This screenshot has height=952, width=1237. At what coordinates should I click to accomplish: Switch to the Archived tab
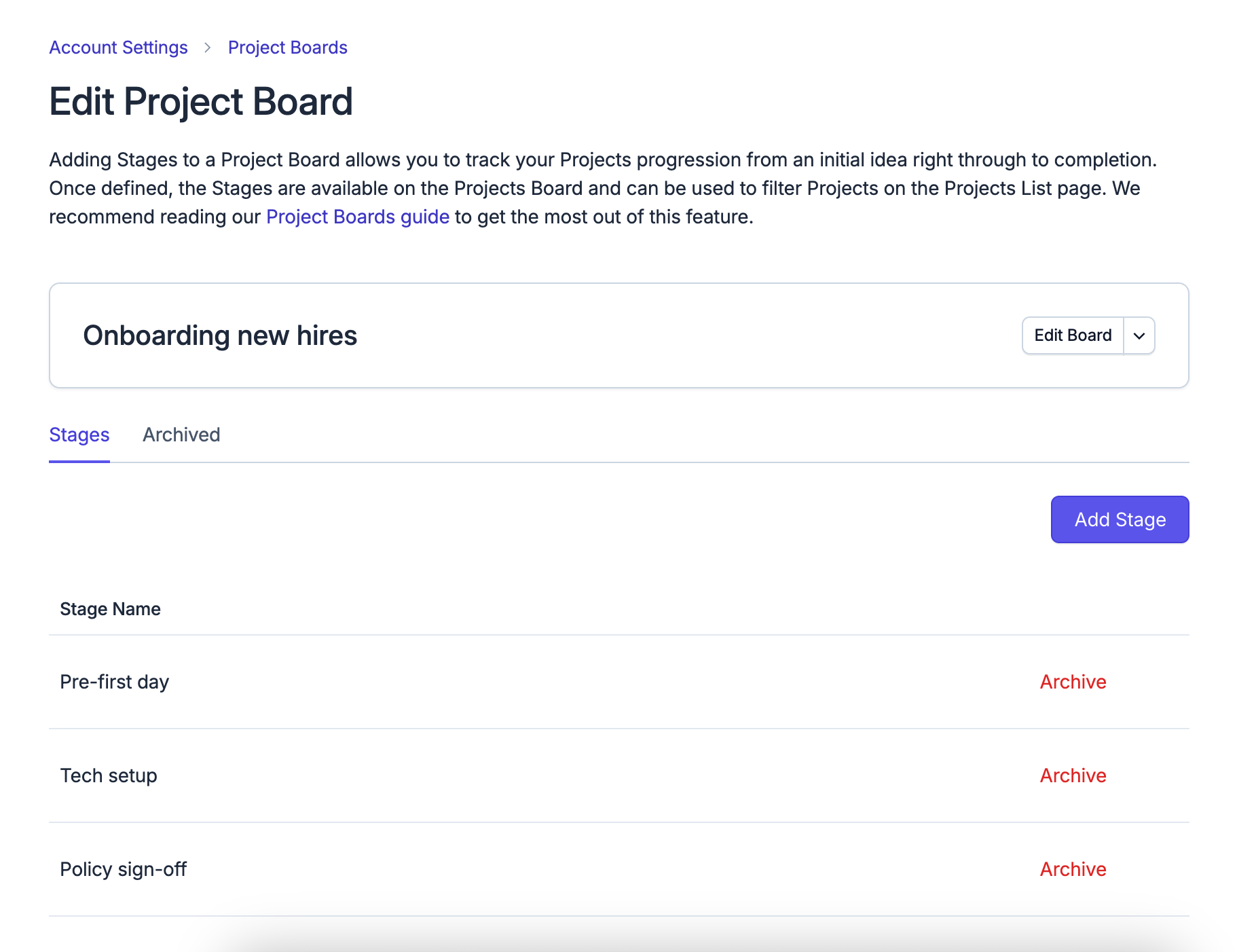181,435
